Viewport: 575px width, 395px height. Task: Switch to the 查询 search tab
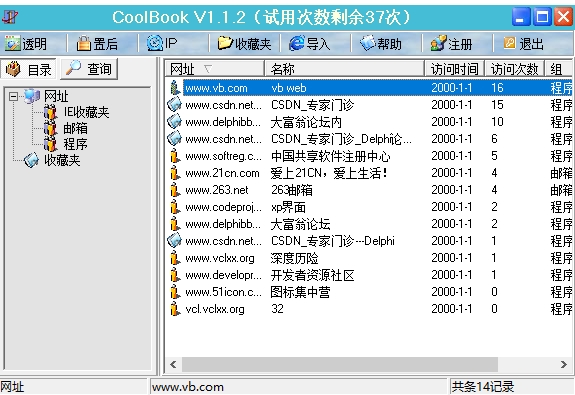pyautogui.click(x=89, y=69)
